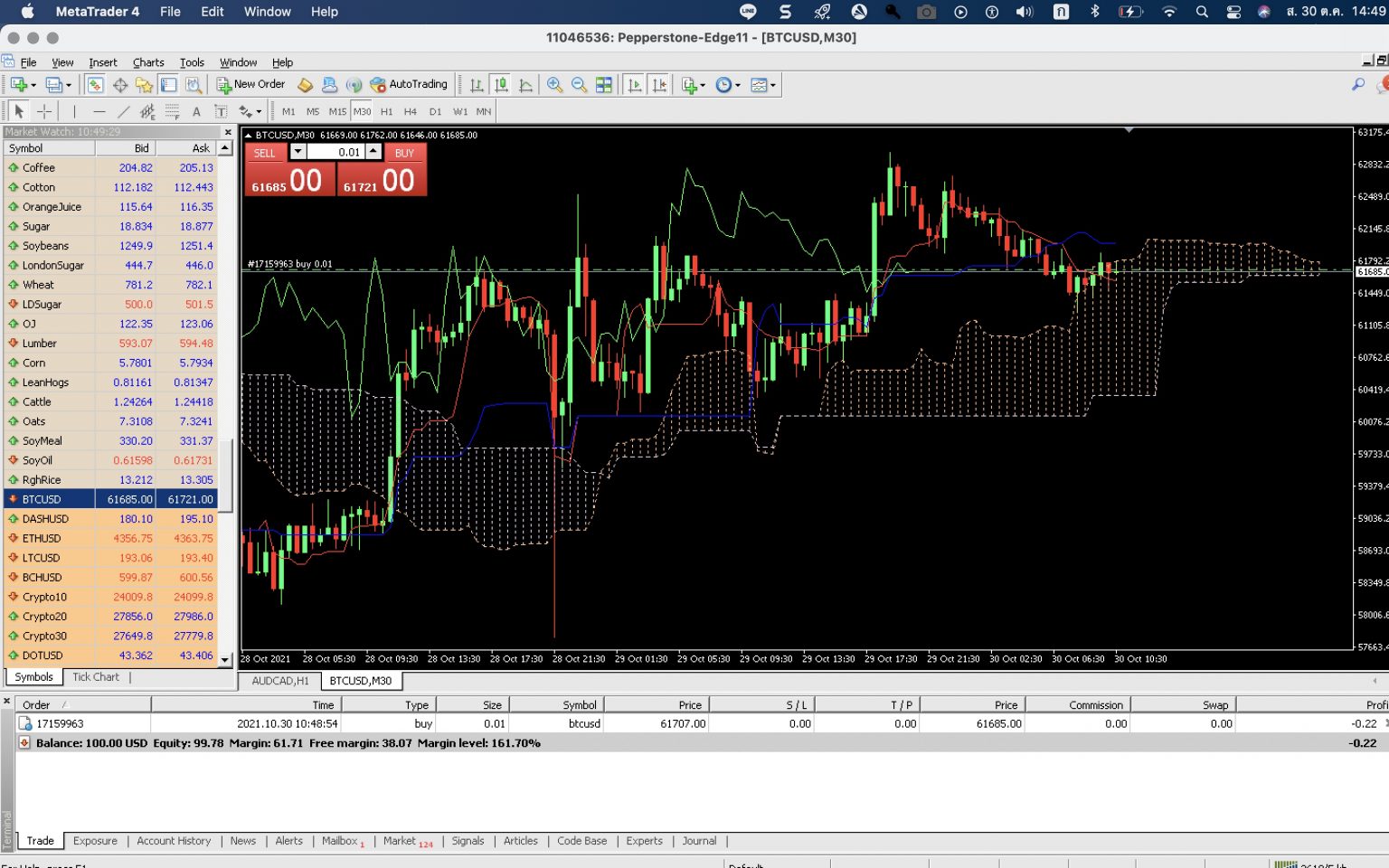The image size is (1389, 868).
Task: Switch chart to candlestick display
Action: (x=499, y=84)
